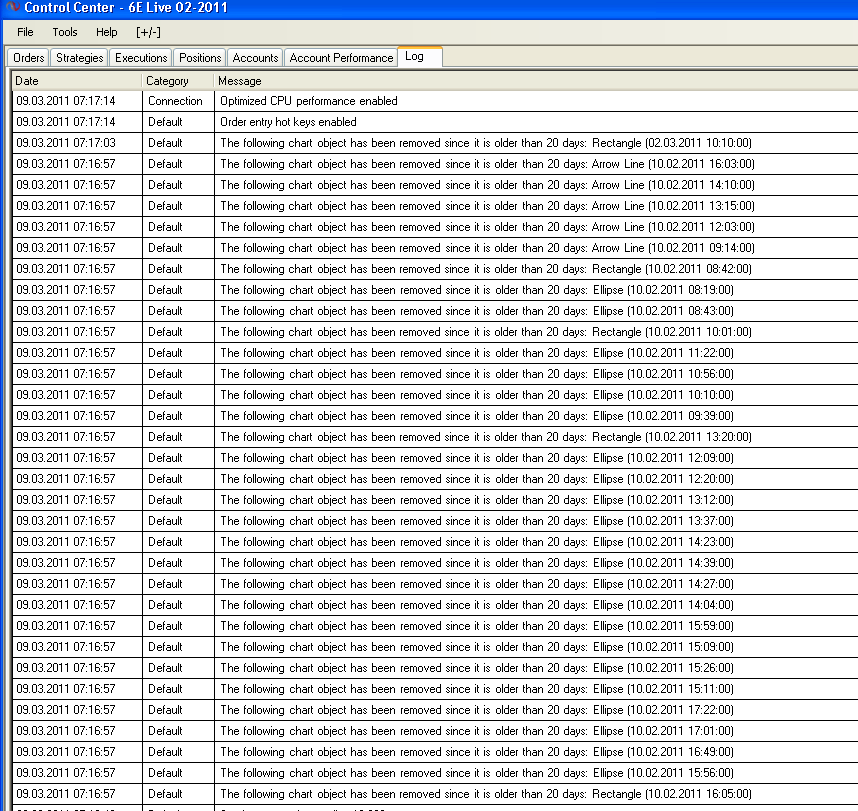Select log row for Arrow Line (10.02.2011 12:03:00)
This screenshot has width=858, height=811.
435,227
